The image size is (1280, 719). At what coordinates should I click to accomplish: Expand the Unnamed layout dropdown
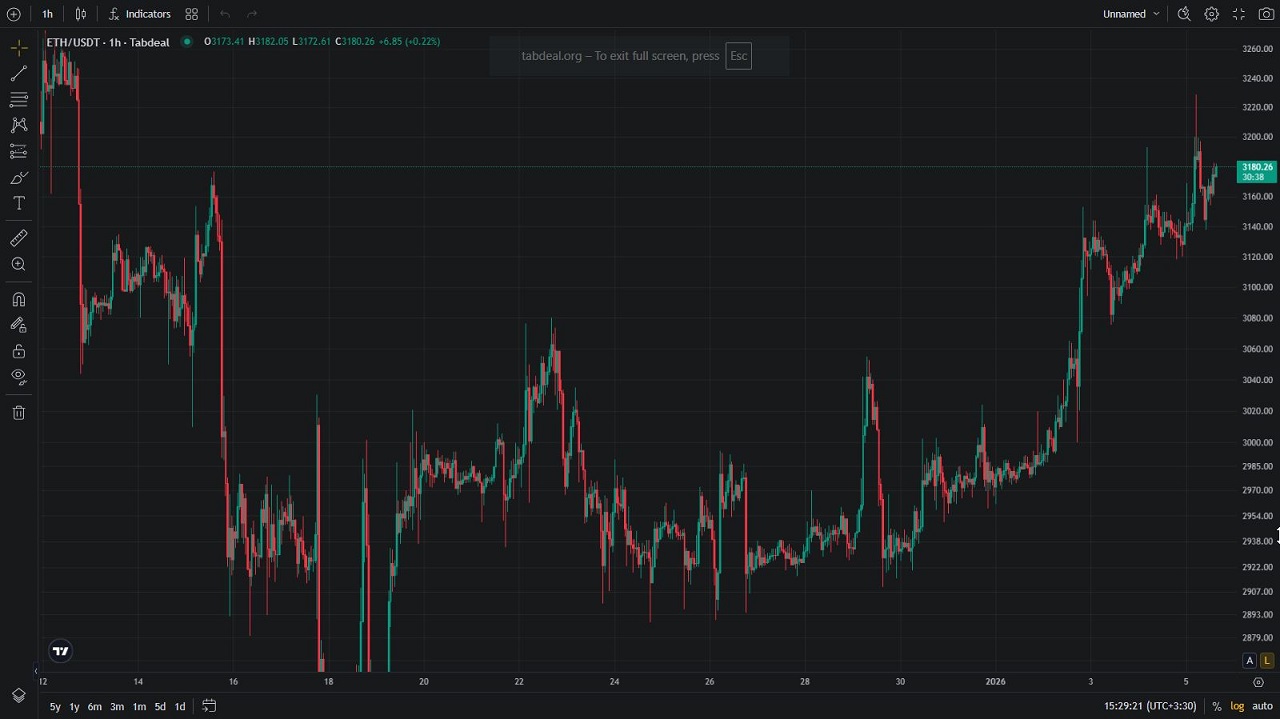(1131, 14)
